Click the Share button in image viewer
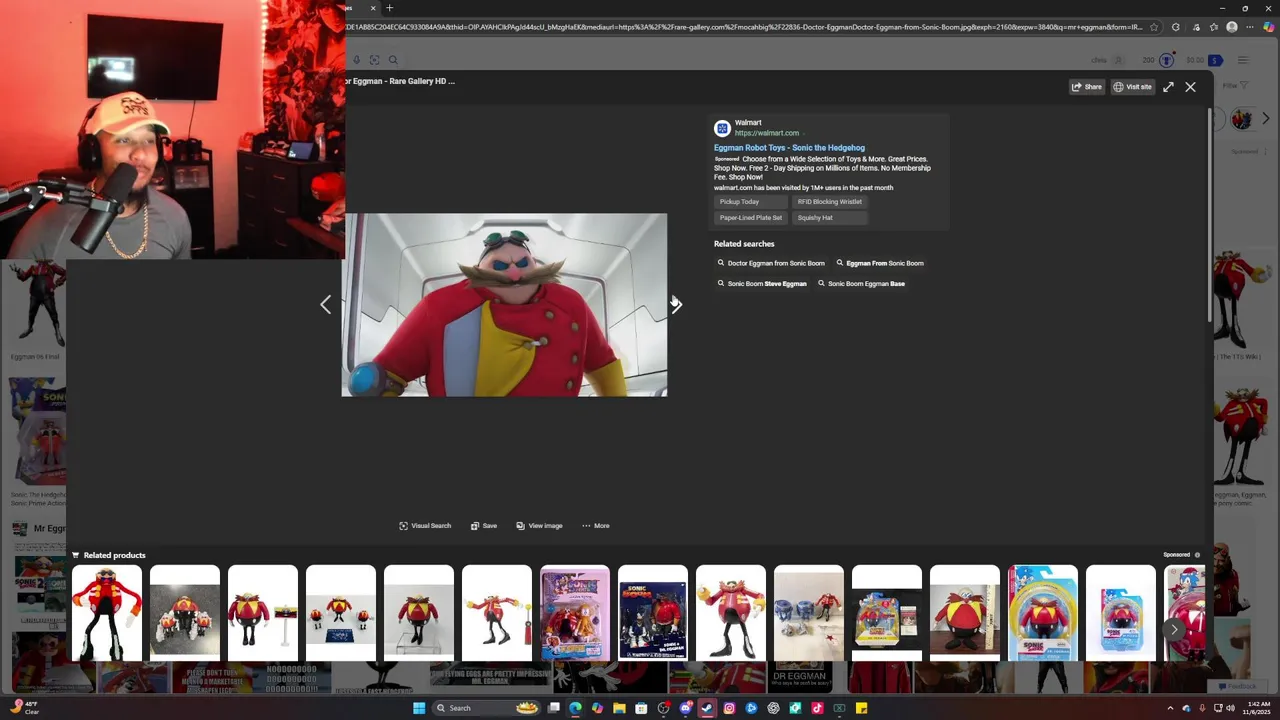The height and width of the screenshot is (720, 1280). [1086, 87]
